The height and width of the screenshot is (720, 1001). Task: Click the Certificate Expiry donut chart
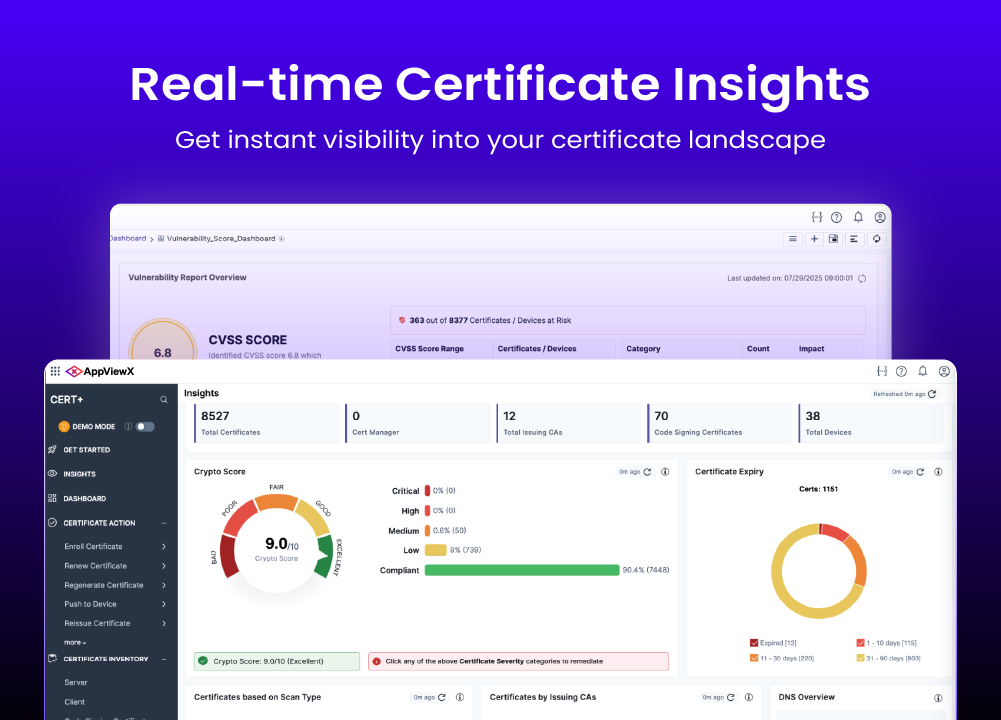click(x=819, y=571)
